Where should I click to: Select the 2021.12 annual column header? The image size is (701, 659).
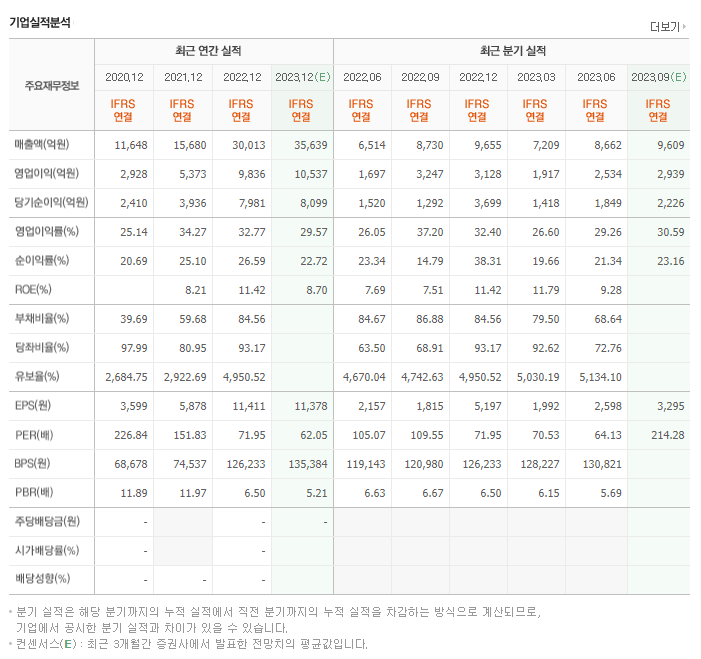[x=183, y=77]
